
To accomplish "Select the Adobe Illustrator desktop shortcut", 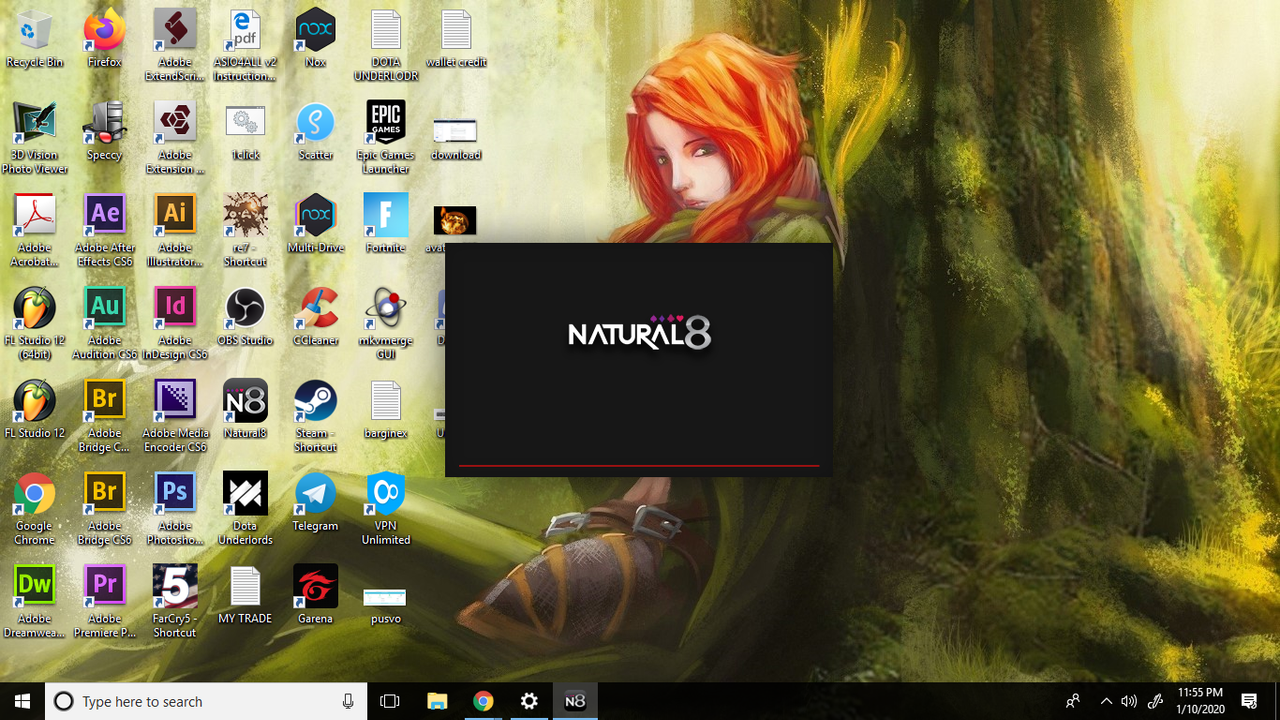I will coord(175,231).
